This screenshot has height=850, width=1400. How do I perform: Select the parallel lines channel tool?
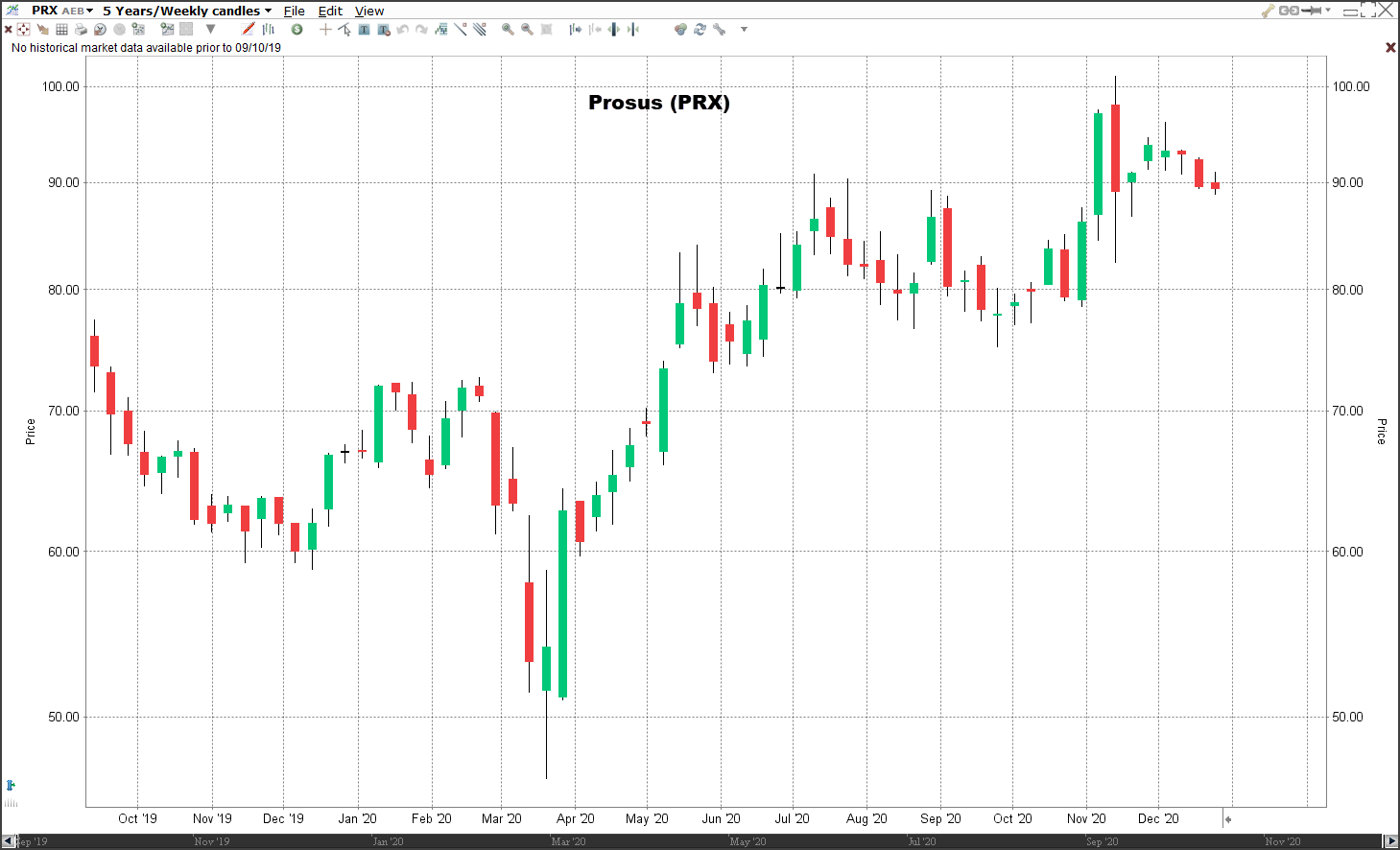tap(480, 29)
